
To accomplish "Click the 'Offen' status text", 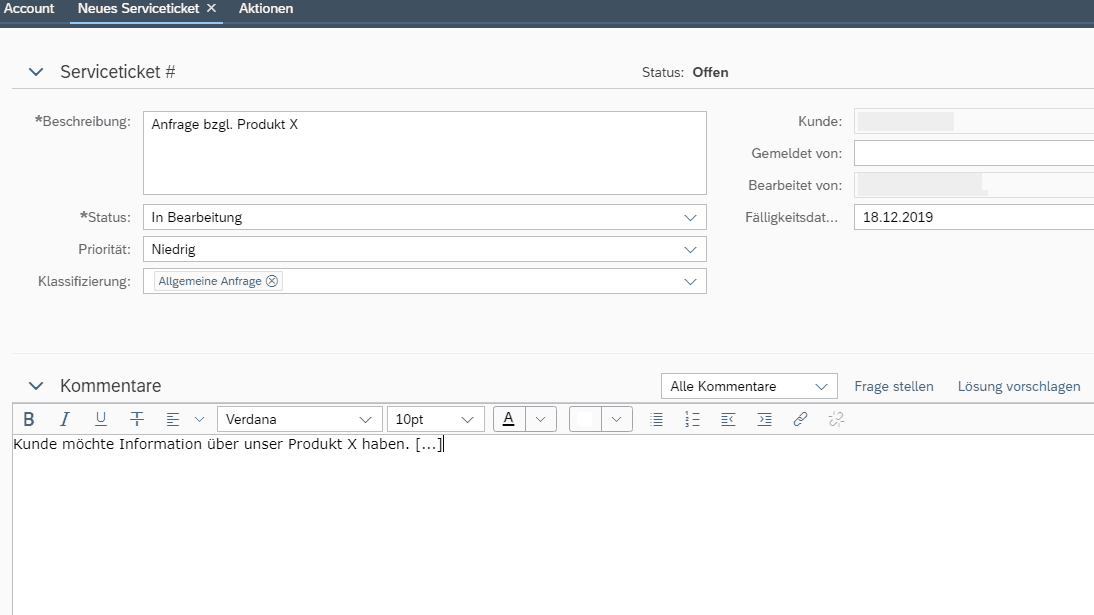I will 710,72.
